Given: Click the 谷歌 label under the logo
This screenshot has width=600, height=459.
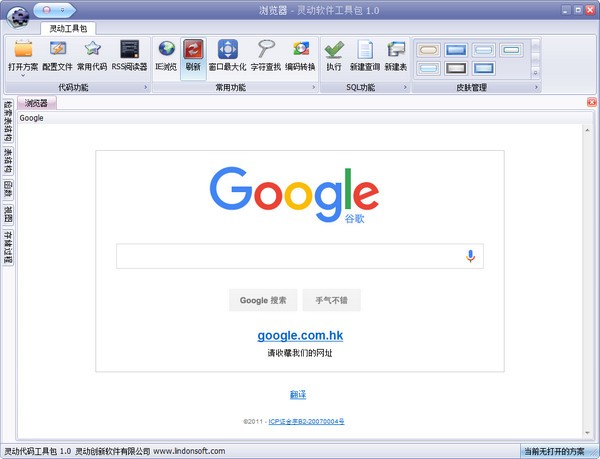Looking at the screenshot, I should click(354, 219).
